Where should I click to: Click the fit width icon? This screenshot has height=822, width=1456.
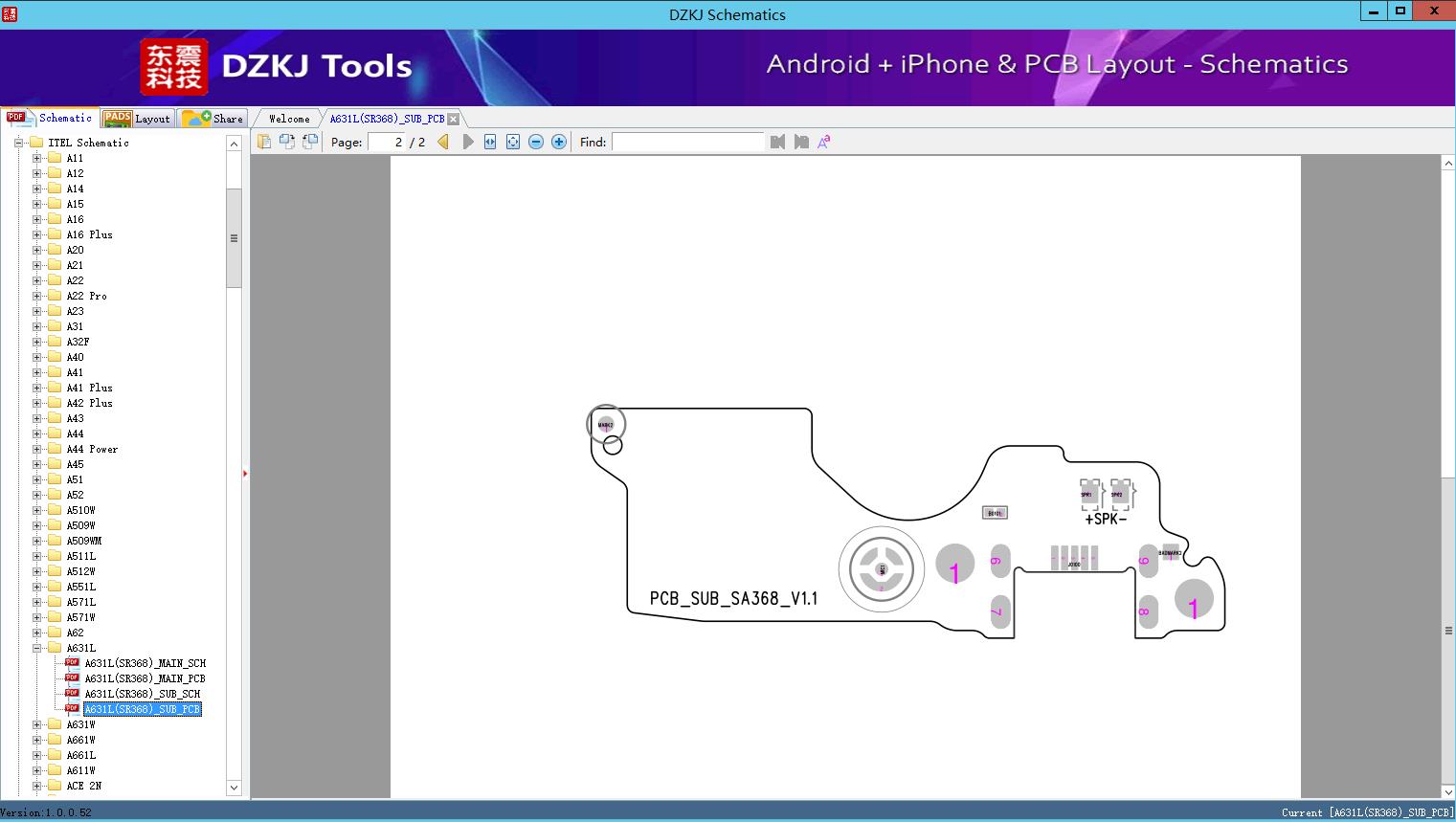click(490, 142)
